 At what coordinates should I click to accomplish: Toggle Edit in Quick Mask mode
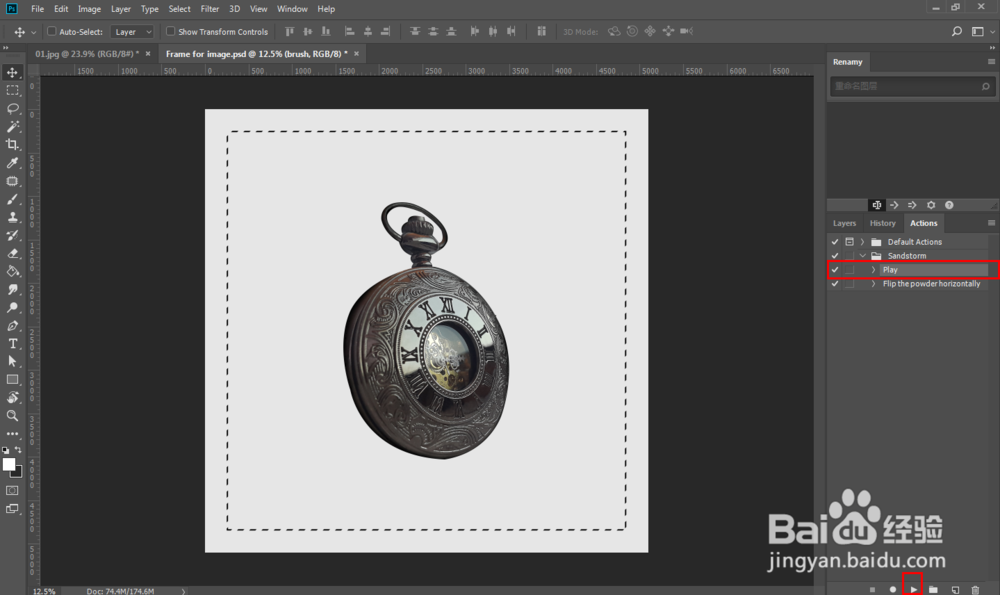pyautogui.click(x=12, y=490)
